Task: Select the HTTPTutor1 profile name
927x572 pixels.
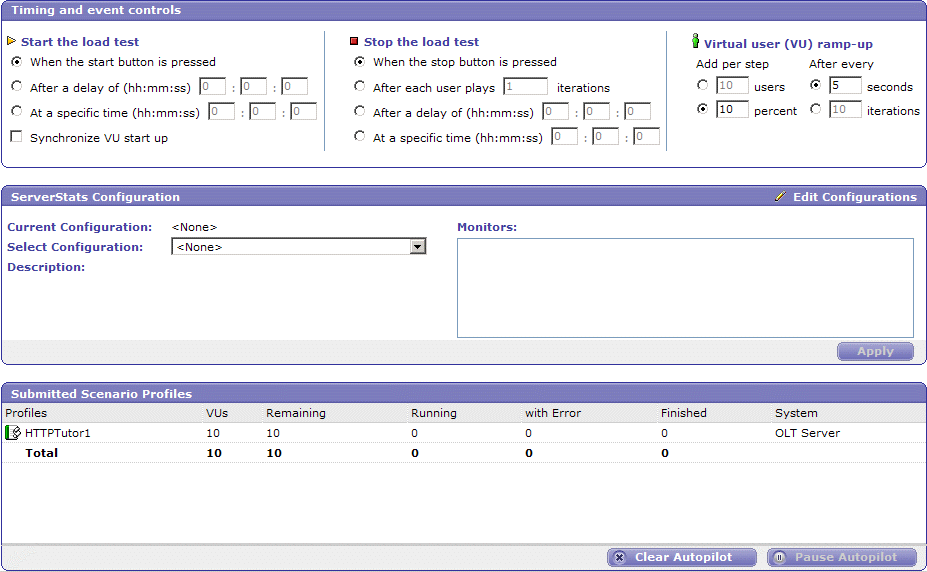Action: 57,433
